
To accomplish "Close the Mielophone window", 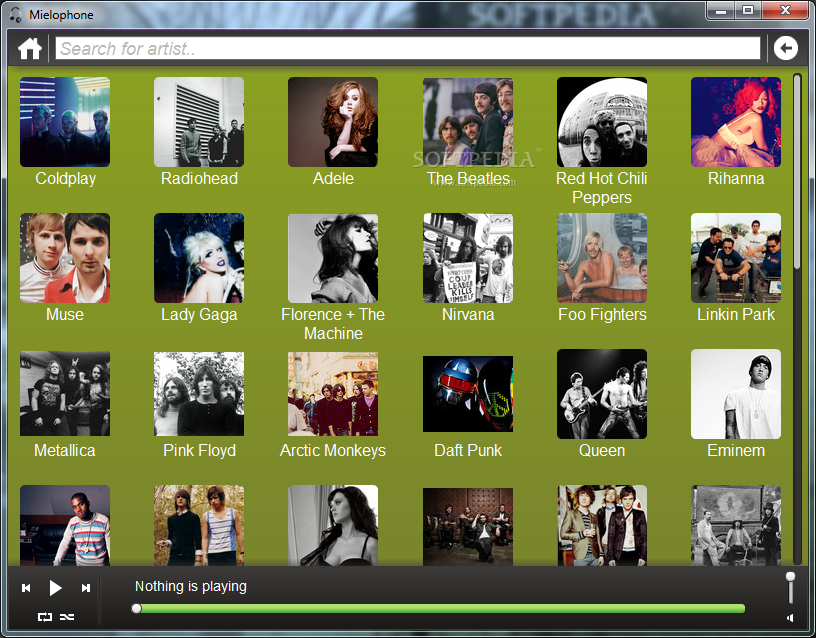I will coord(785,10).
